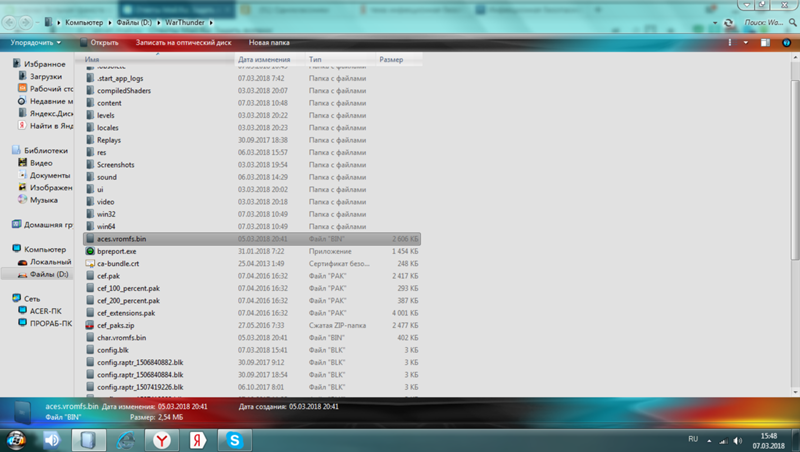Select ACER-ПК under network
This screenshot has height=452, width=800.
[x=45, y=311]
